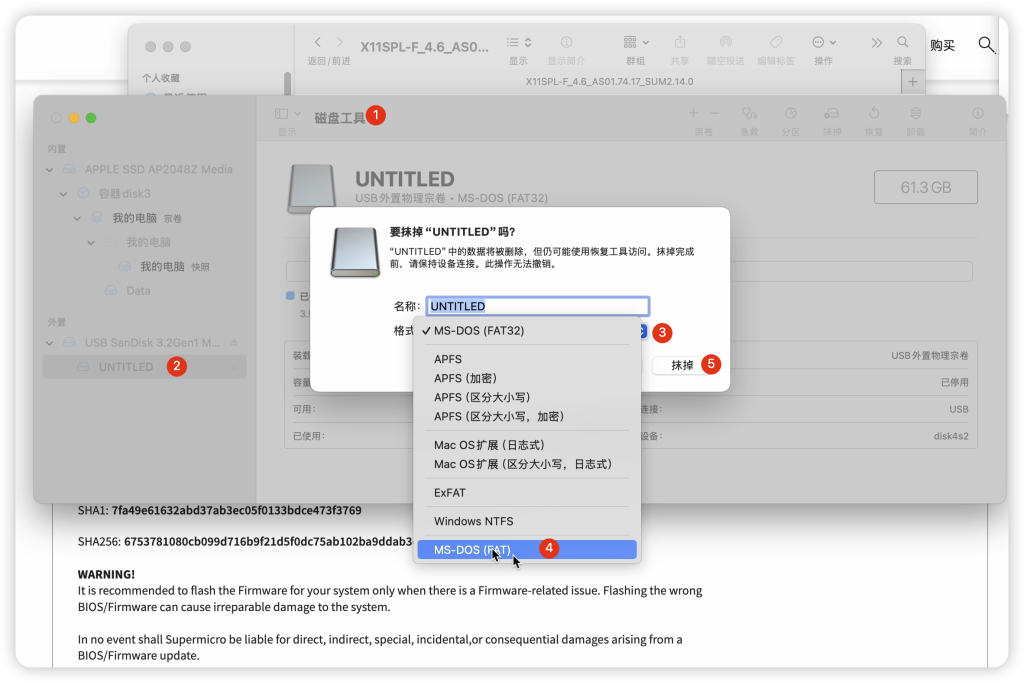Collapse the USB SanDisk disk tree

52,343
